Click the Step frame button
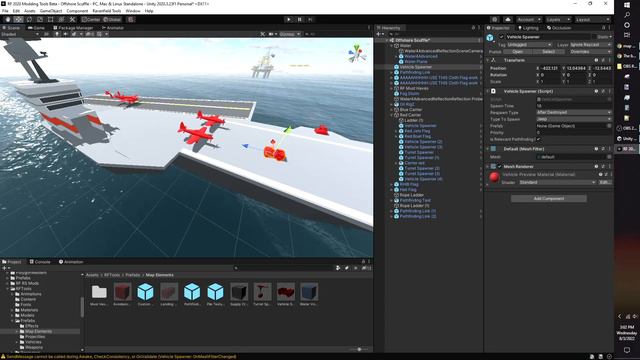The height and width of the screenshot is (360, 640). [310, 20]
